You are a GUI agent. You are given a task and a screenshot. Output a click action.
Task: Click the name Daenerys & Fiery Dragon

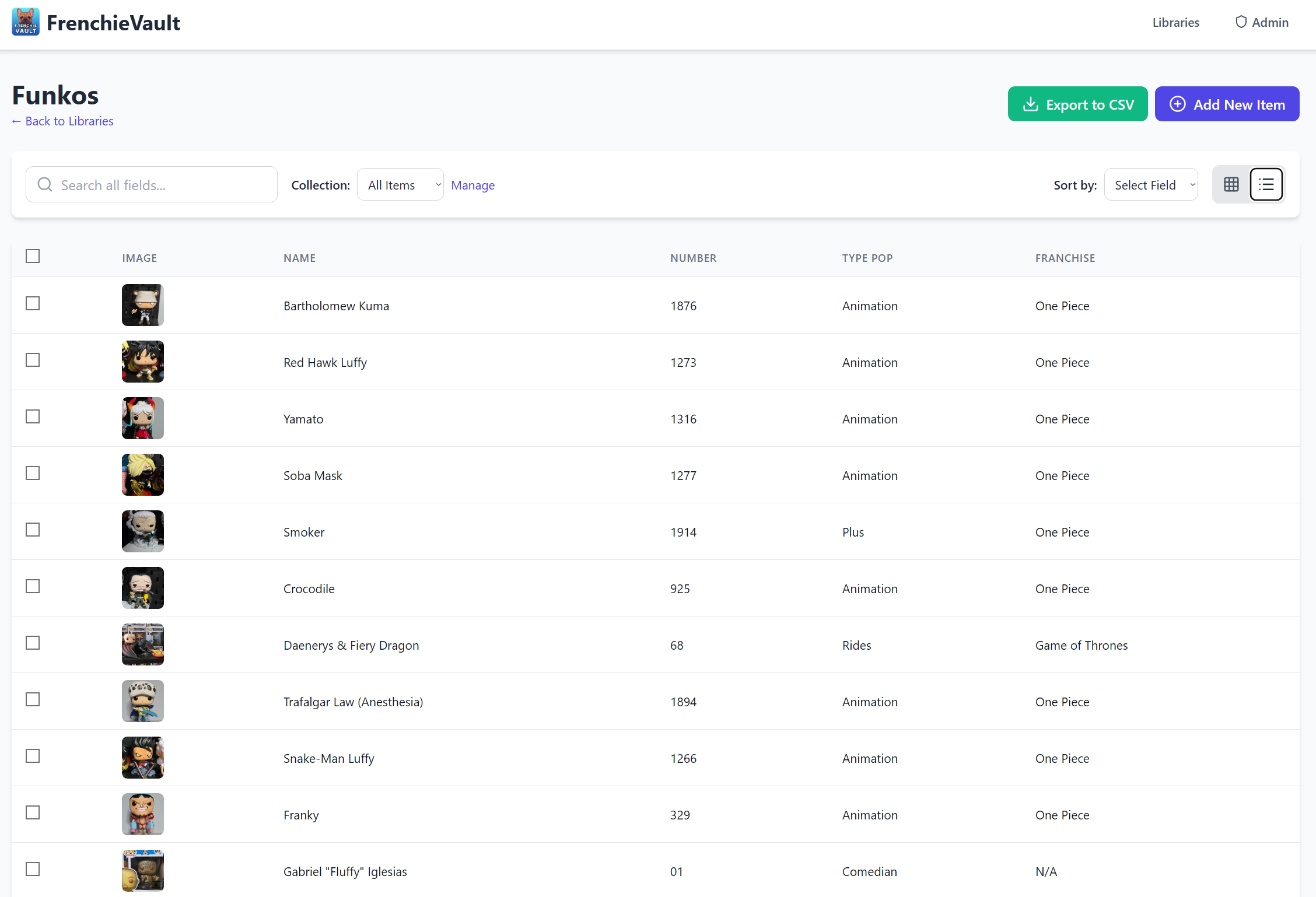point(351,646)
